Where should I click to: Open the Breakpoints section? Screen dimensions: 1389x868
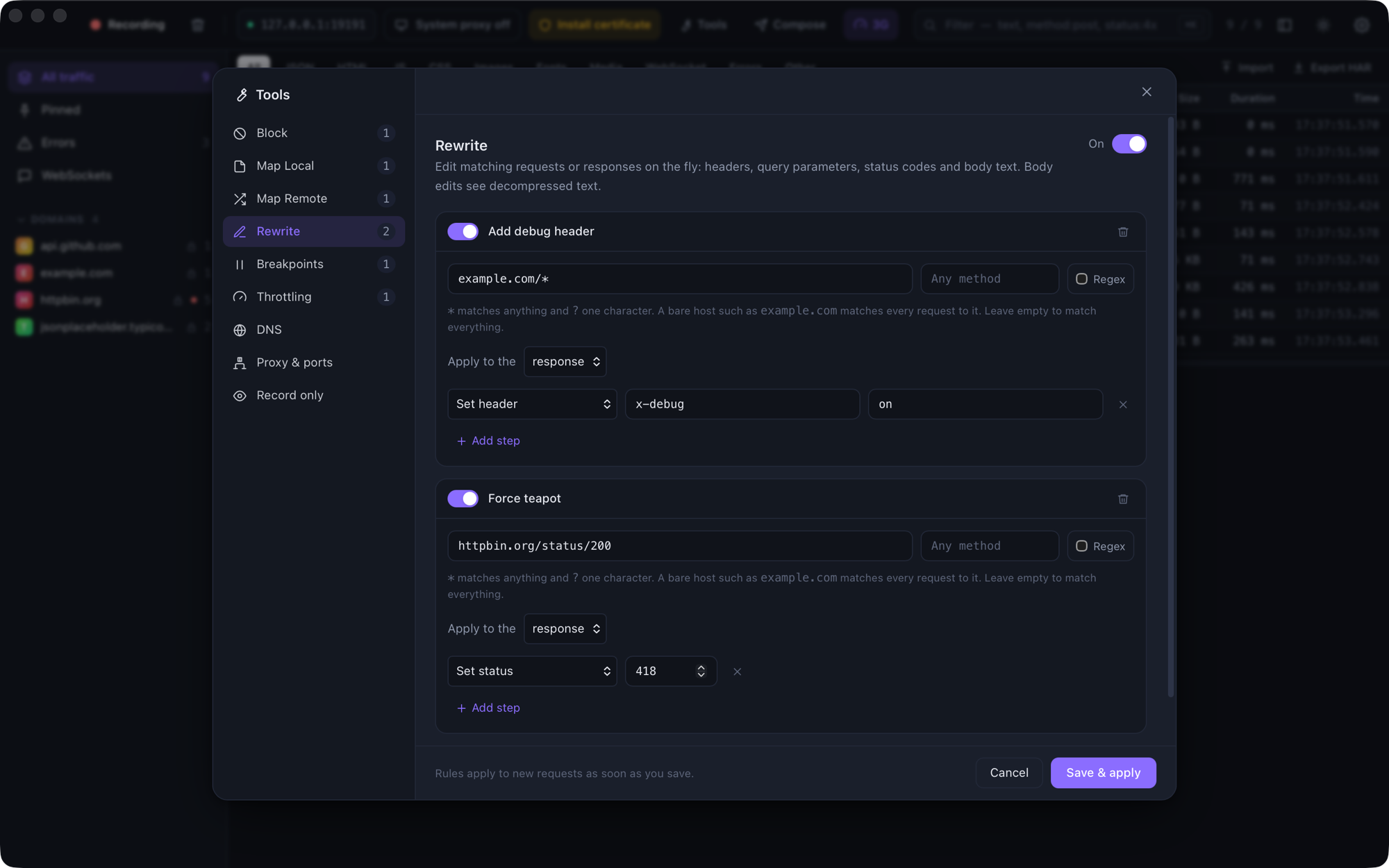click(314, 264)
